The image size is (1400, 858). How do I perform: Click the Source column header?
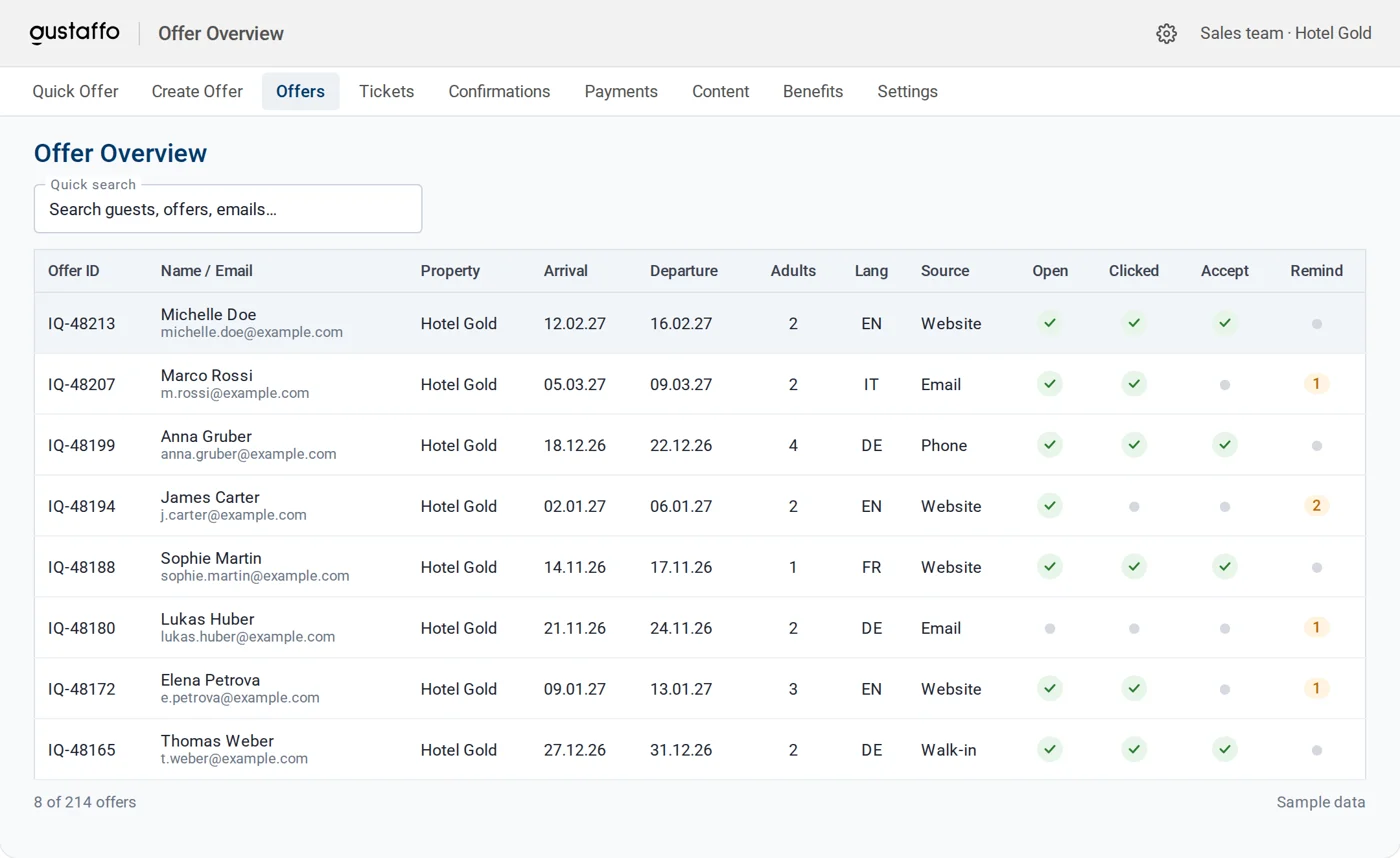(x=945, y=271)
